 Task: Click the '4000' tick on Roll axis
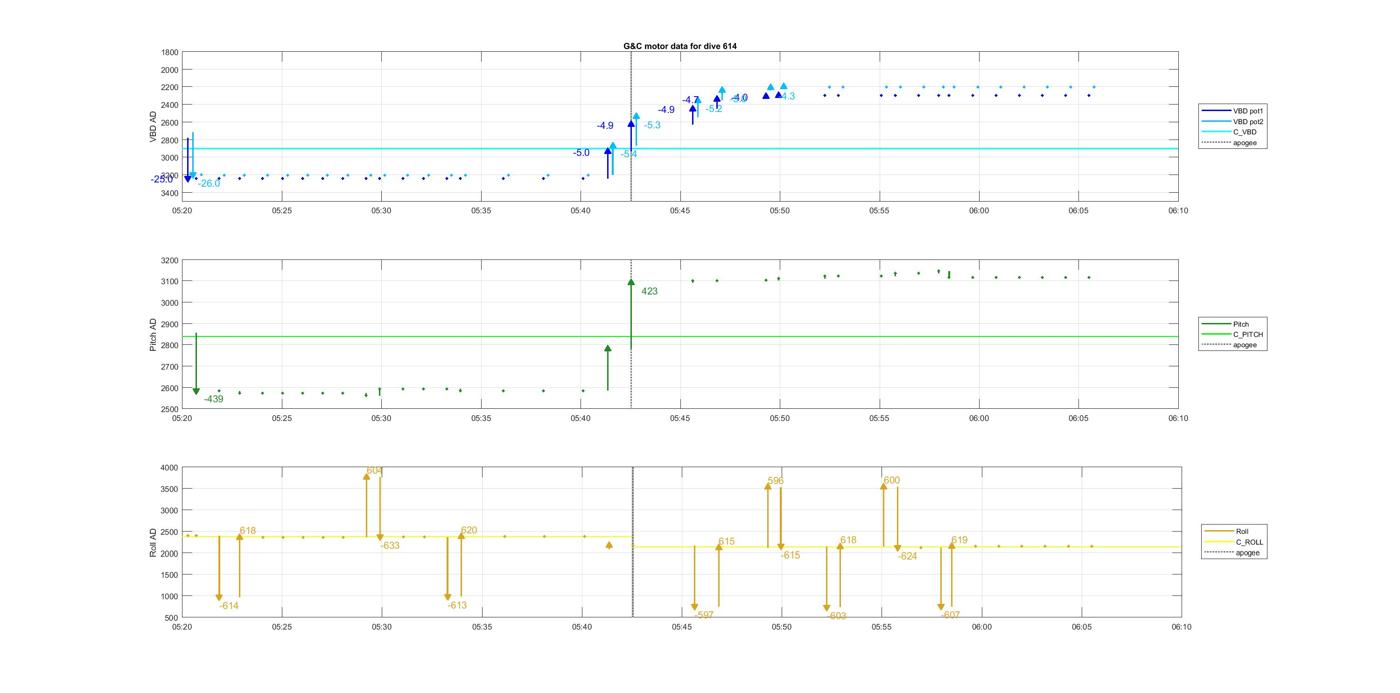tap(170, 468)
